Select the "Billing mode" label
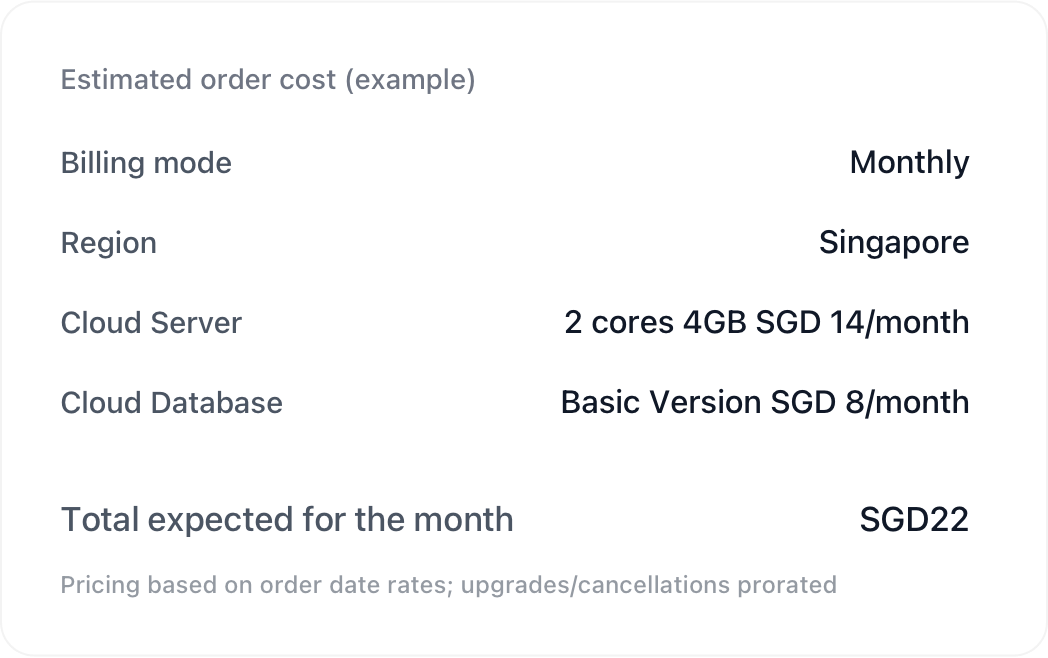 coord(146,163)
